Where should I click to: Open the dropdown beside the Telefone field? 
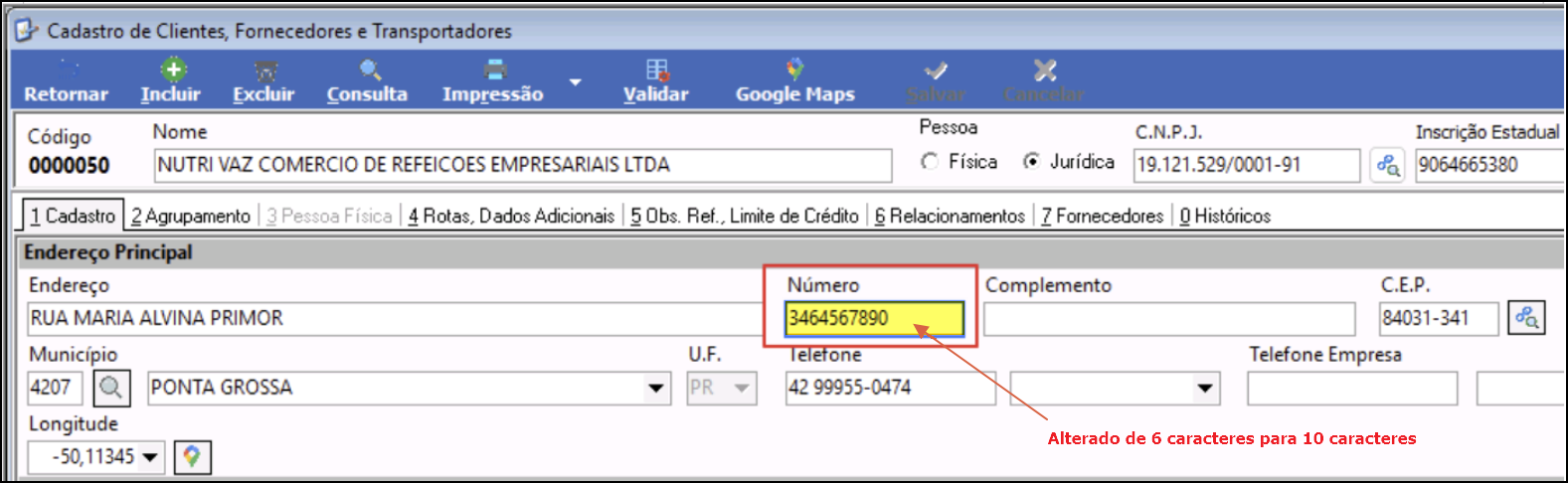pyautogui.click(x=1205, y=388)
